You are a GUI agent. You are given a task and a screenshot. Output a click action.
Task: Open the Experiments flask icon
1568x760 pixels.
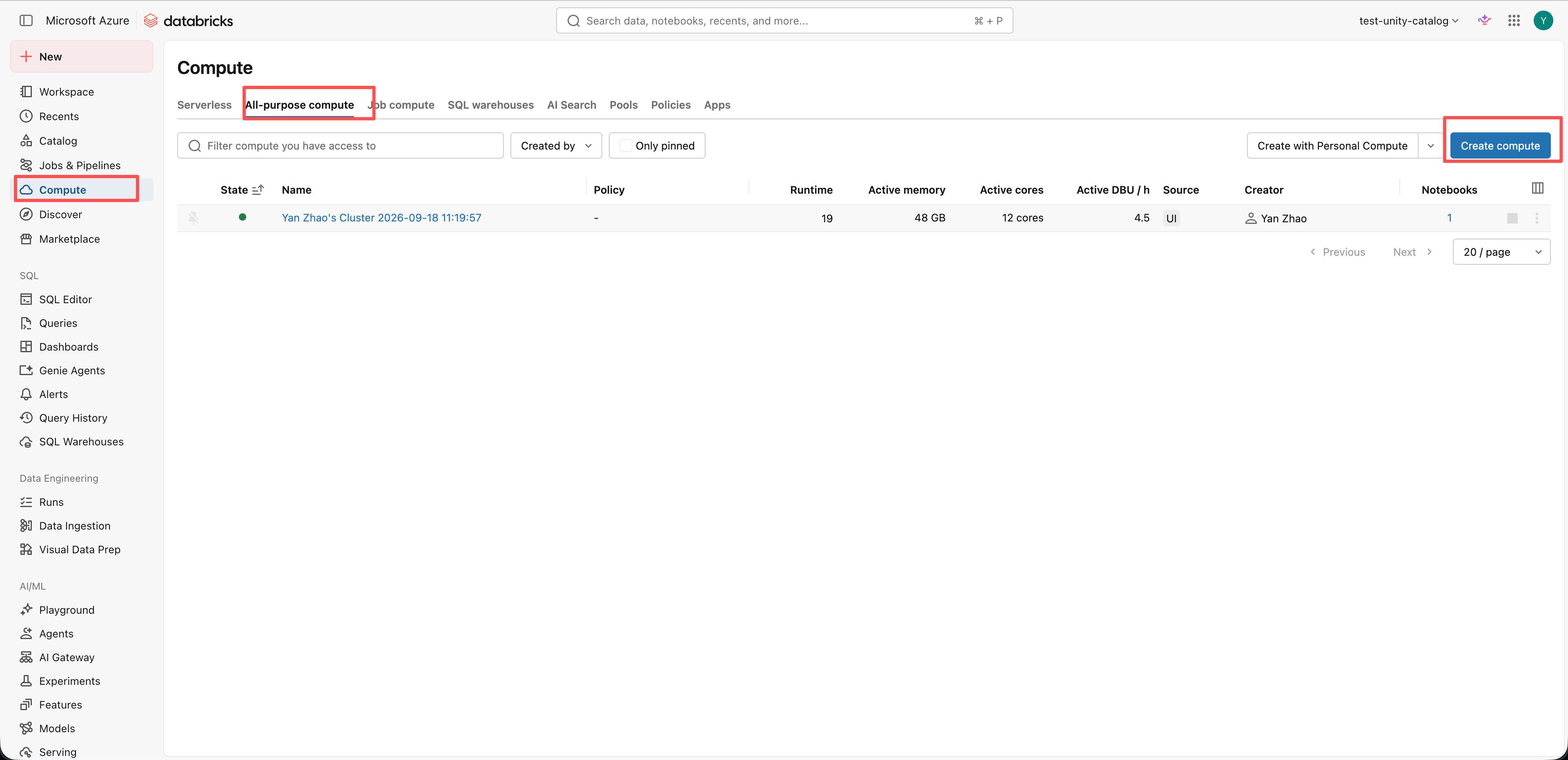26,681
